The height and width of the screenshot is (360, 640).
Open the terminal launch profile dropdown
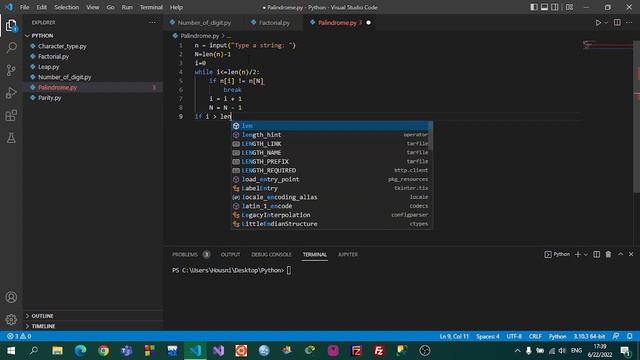[x=586, y=254]
